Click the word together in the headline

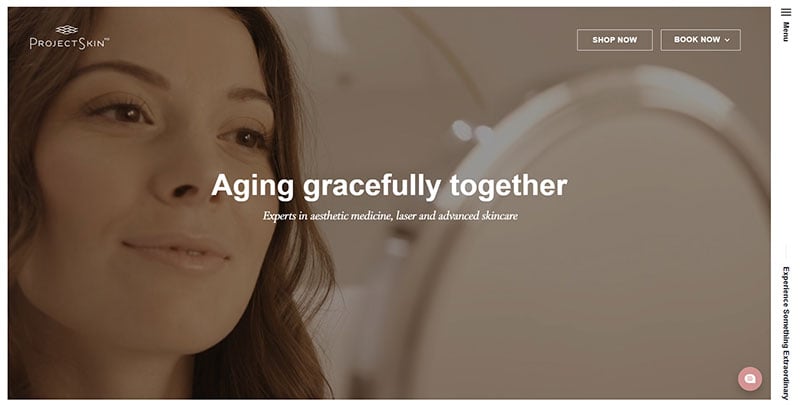(508, 186)
